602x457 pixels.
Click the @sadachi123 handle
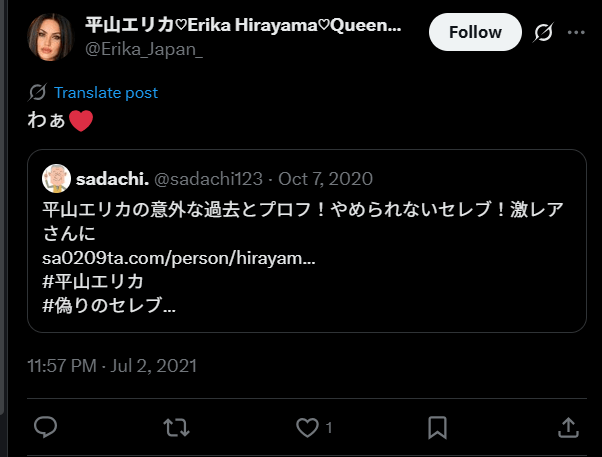tap(208, 179)
